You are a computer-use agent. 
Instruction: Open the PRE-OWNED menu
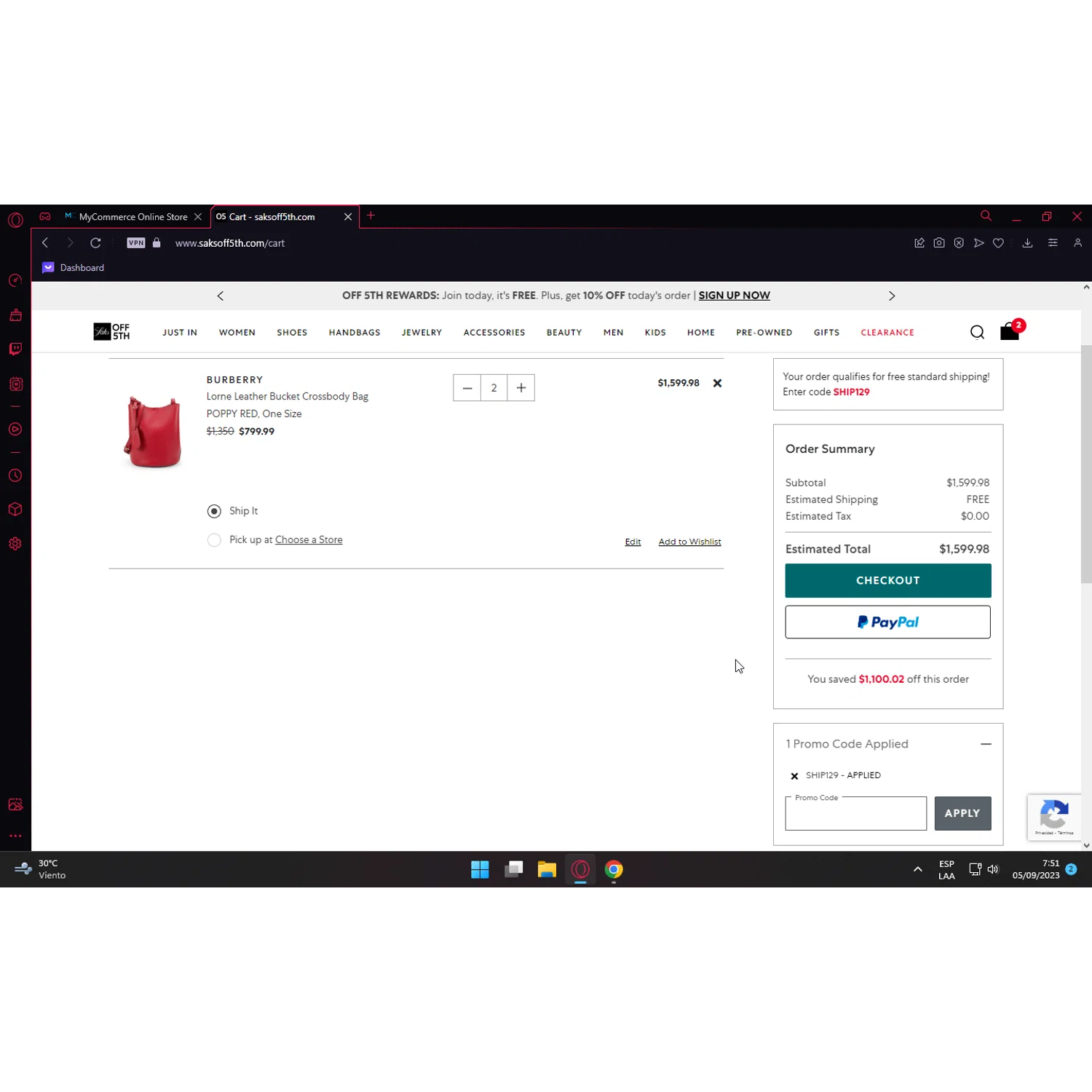(x=764, y=333)
